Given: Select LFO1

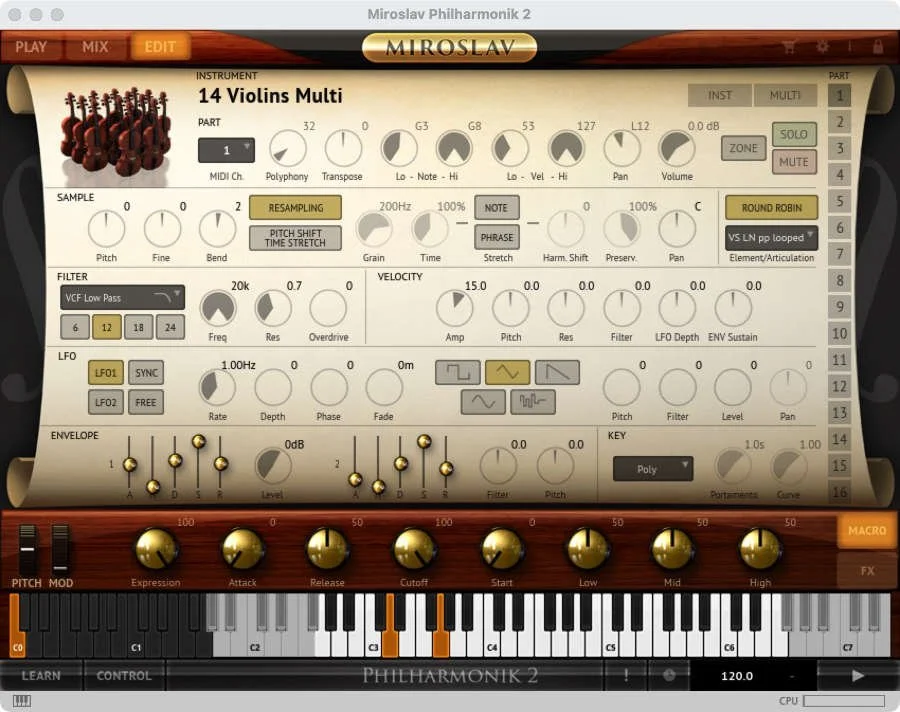Looking at the screenshot, I should tap(106, 373).
